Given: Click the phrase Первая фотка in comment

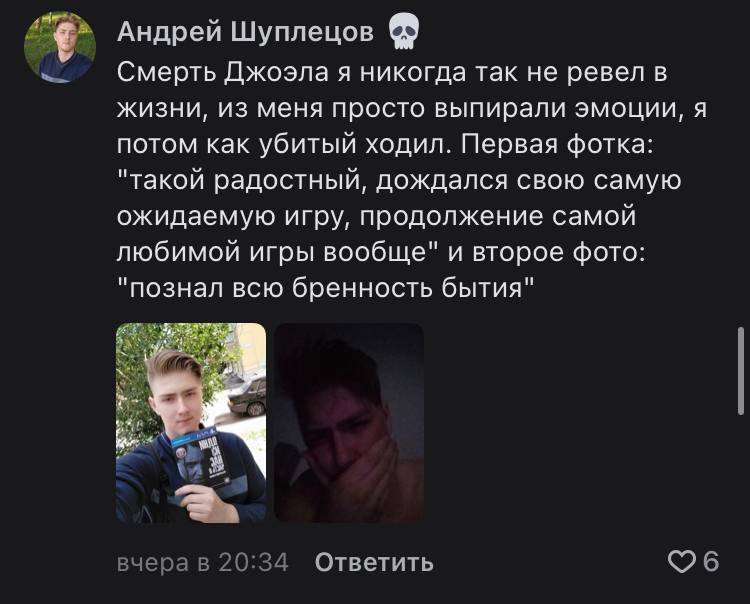Looking at the screenshot, I should pos(558,145).
